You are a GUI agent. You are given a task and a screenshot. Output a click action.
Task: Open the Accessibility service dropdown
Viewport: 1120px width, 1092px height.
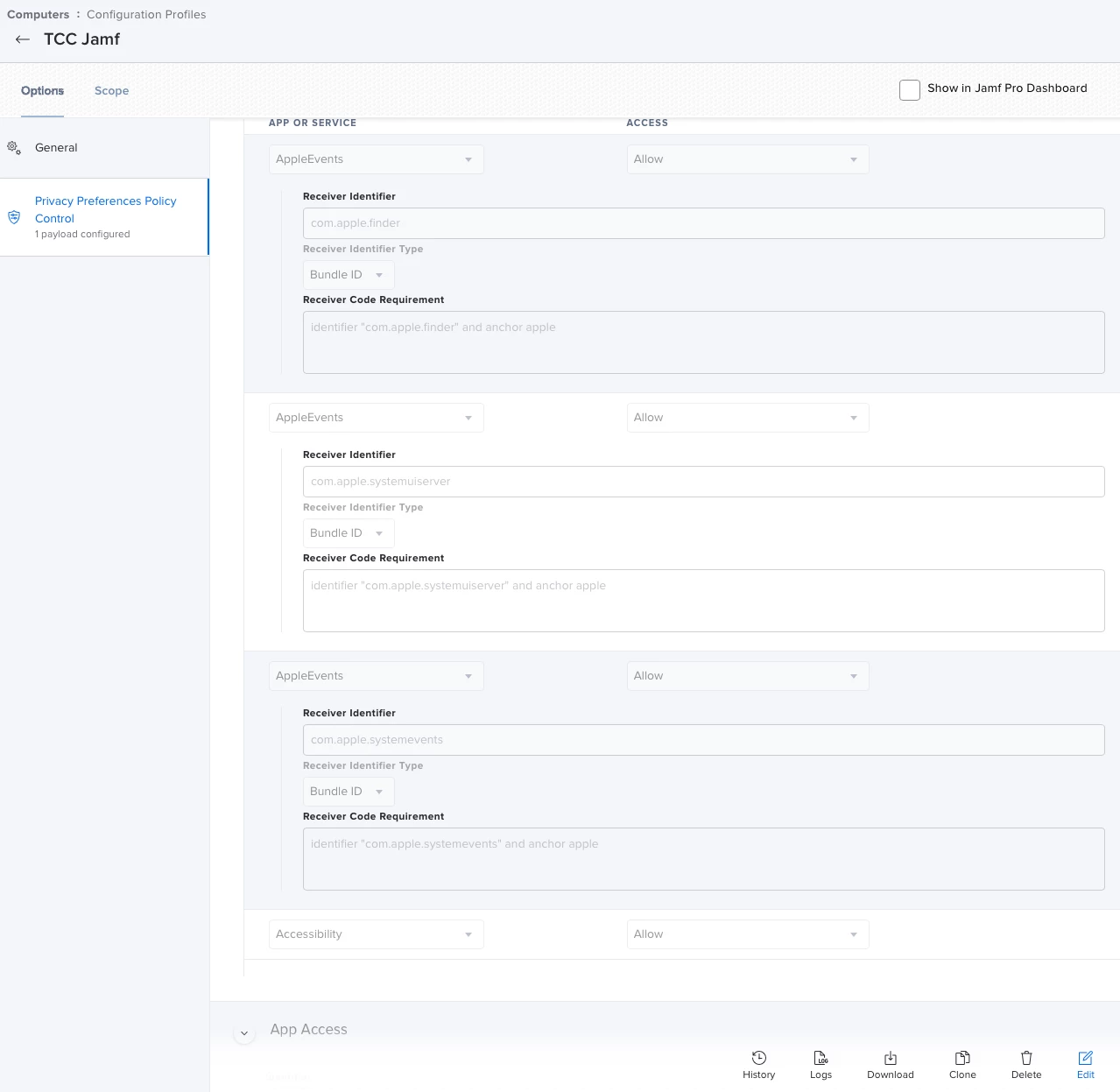376,934
